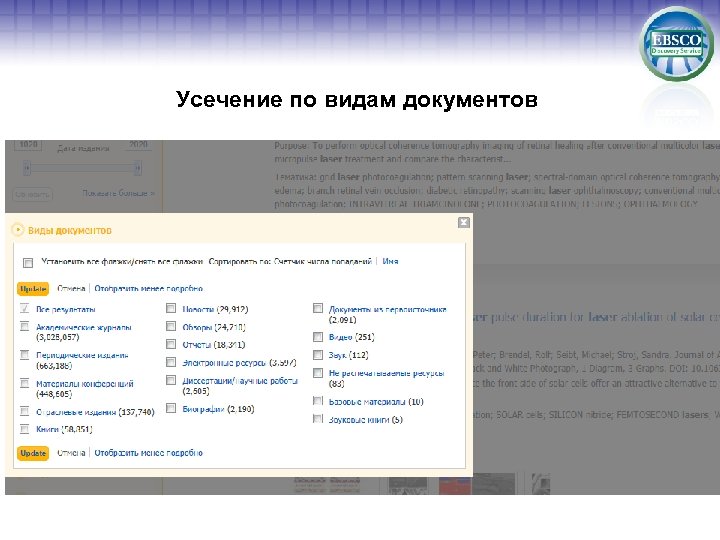Image resolution: width=720 pixels, height=540 pixels.
Task: Click the bottom Update button
Action: (x=33, y=453)
